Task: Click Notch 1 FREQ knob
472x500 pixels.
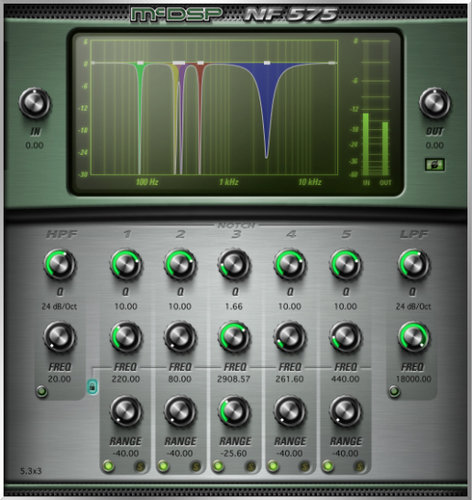Action: coord(126,337)
